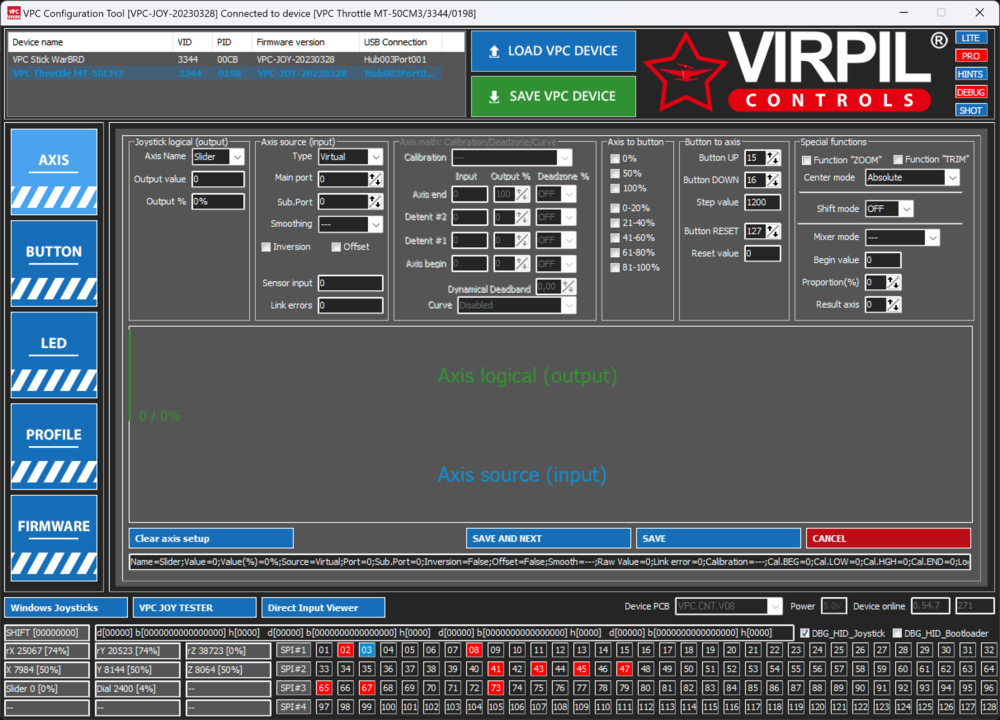The width and height of the screenshot is (1000, 720).
Task: Click red button indicator 41
Action: coord(496,670)
